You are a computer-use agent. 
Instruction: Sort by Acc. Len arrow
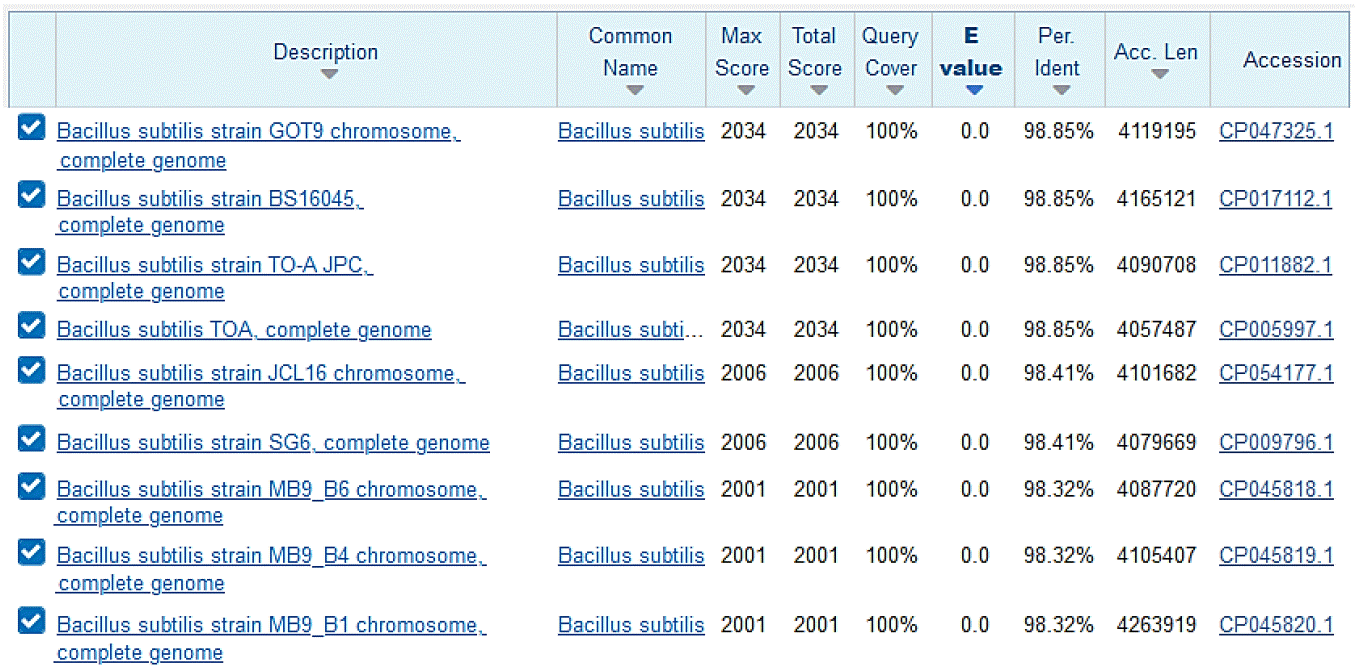1160,75
